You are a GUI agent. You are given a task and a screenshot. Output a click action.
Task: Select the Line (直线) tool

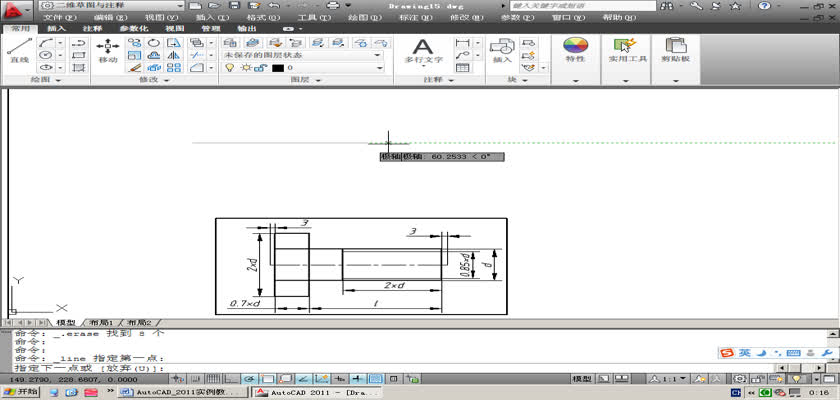(19, 51)
